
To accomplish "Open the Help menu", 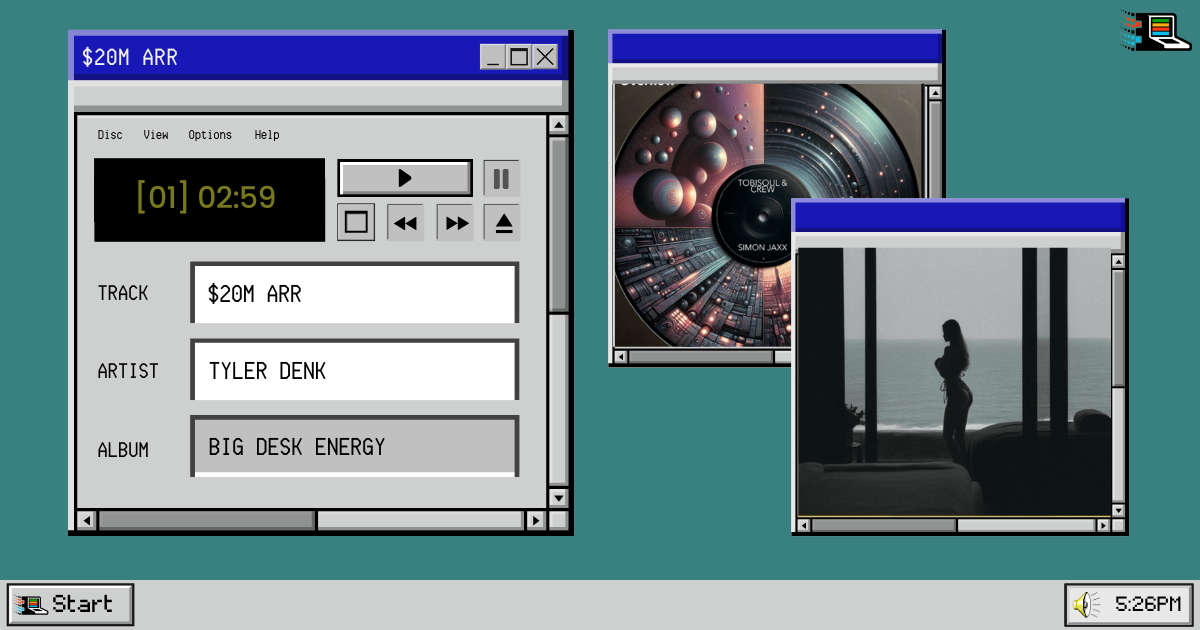I will (x=267, y=135).
